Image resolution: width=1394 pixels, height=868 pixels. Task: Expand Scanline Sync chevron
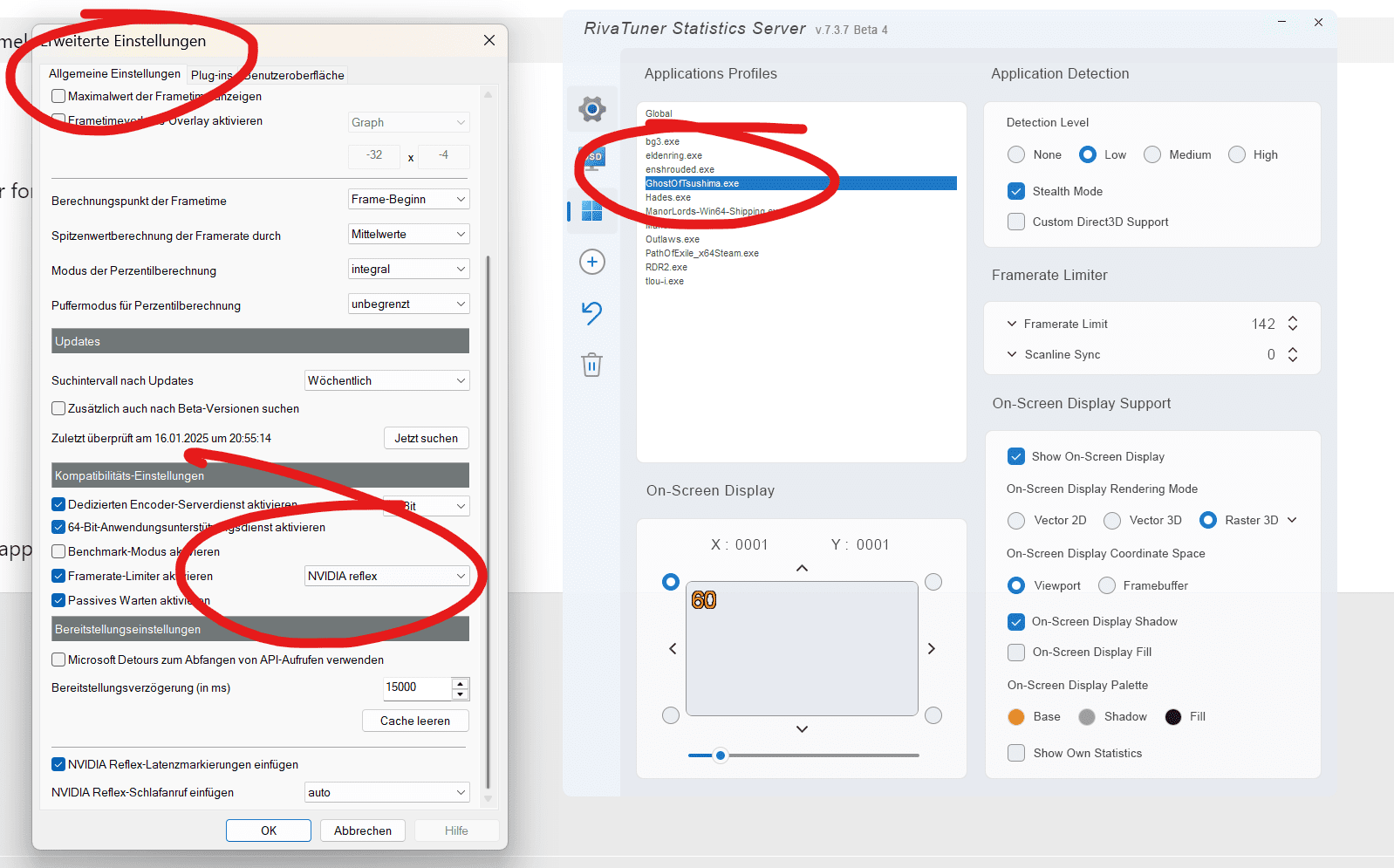[1012, 354]
